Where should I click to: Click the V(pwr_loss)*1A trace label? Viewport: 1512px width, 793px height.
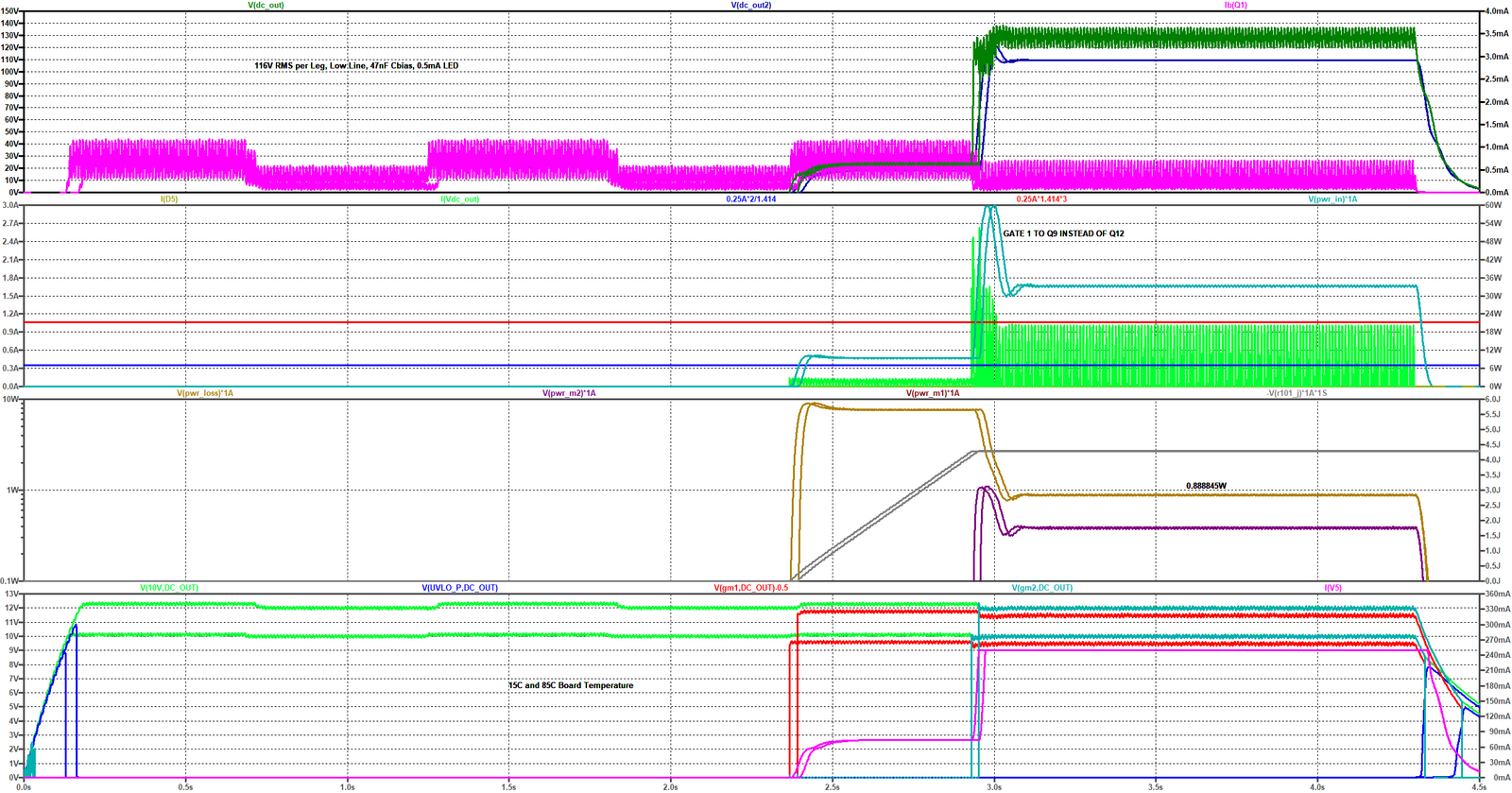pyautogui.click(x=205, y=393)
